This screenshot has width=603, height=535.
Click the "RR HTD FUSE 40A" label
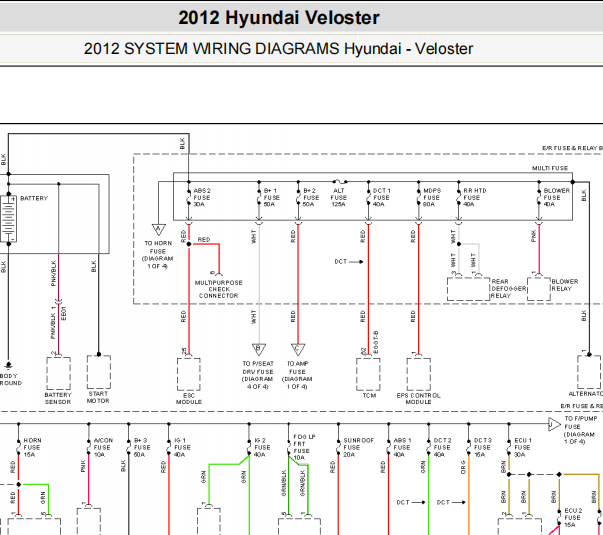(475, 197)
